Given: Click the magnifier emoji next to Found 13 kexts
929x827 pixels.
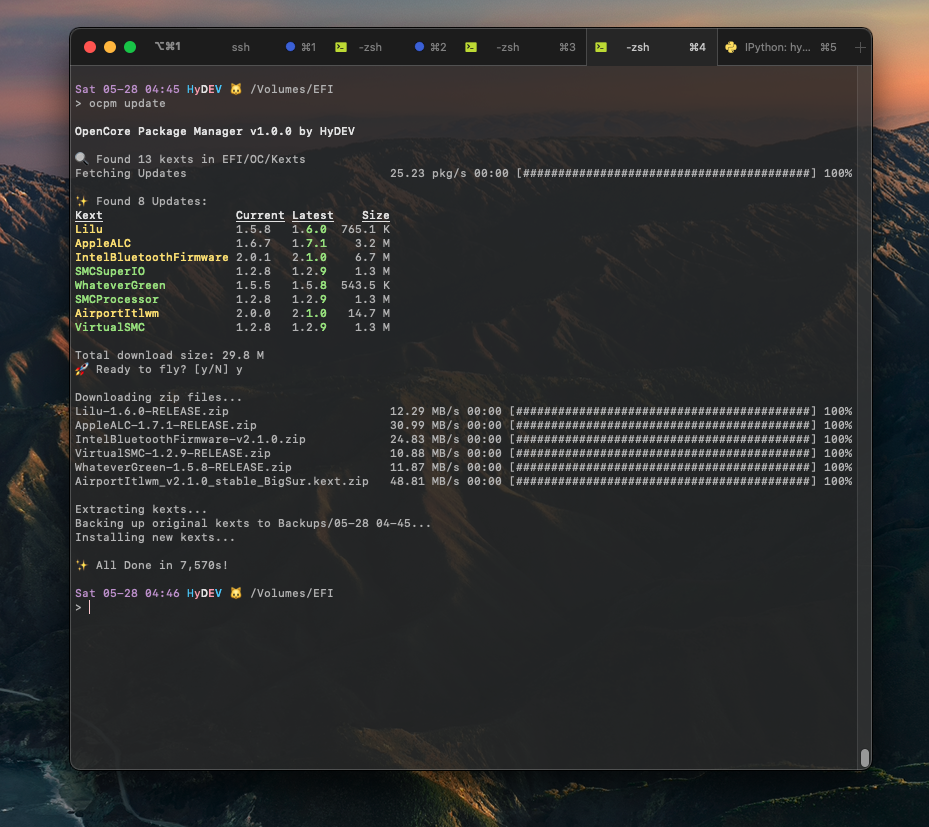Looking at the screenshot, I should (x=82, y=160).
